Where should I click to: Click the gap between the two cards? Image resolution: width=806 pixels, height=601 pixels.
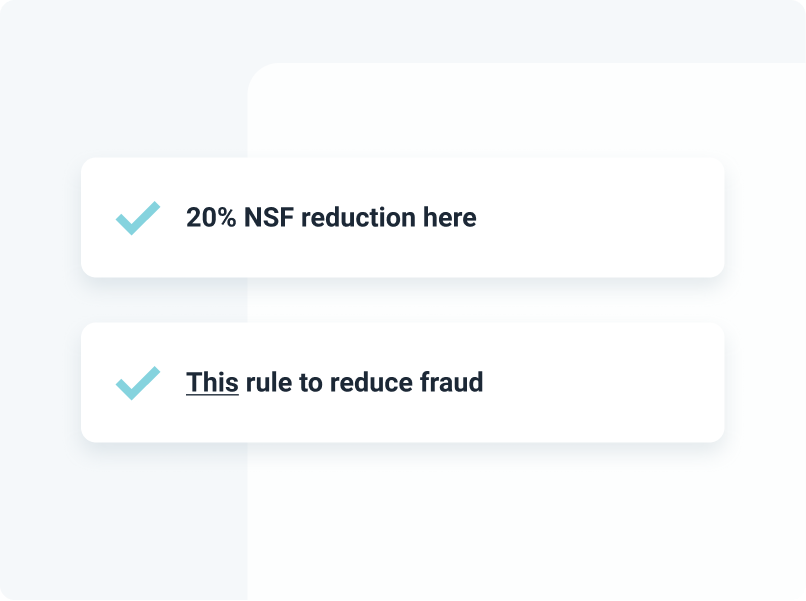(402, 300)
